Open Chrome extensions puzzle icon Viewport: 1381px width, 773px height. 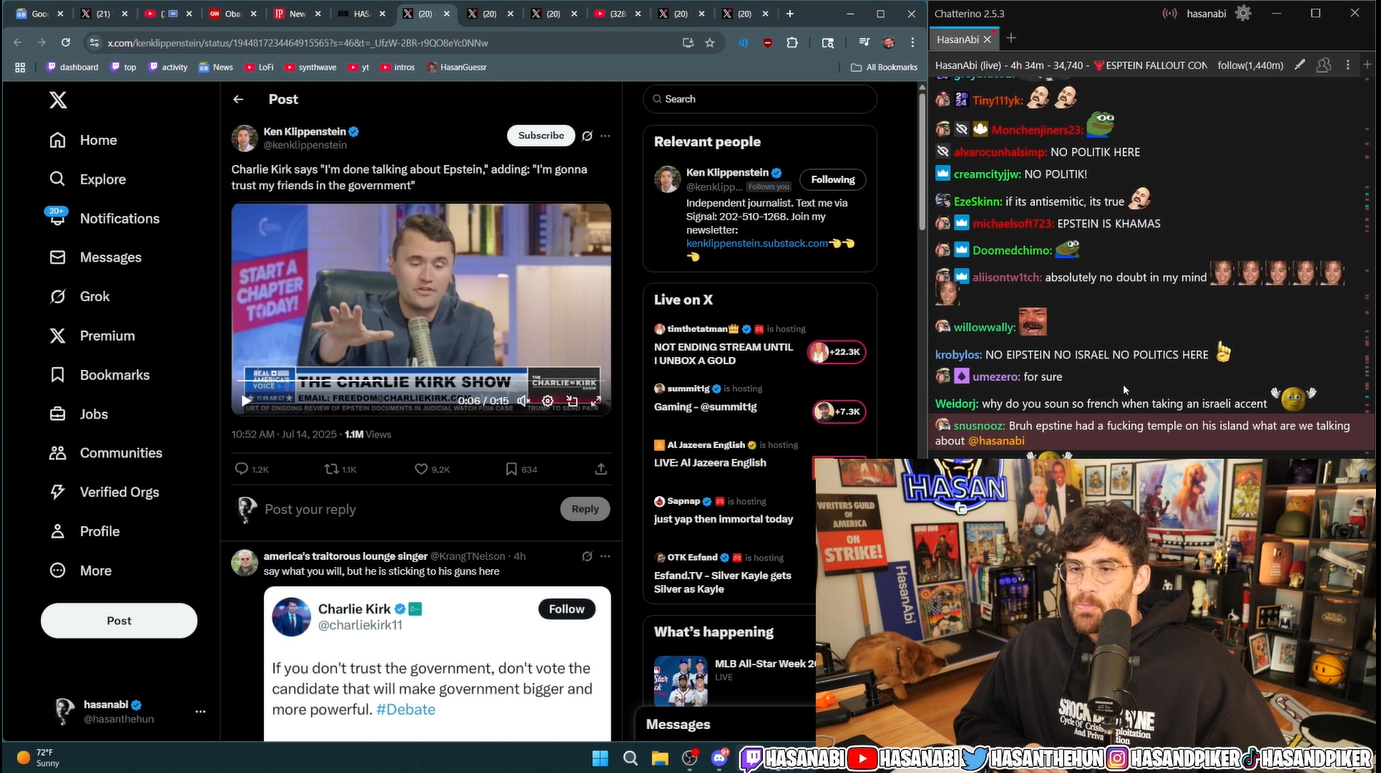tap(792, 43)
